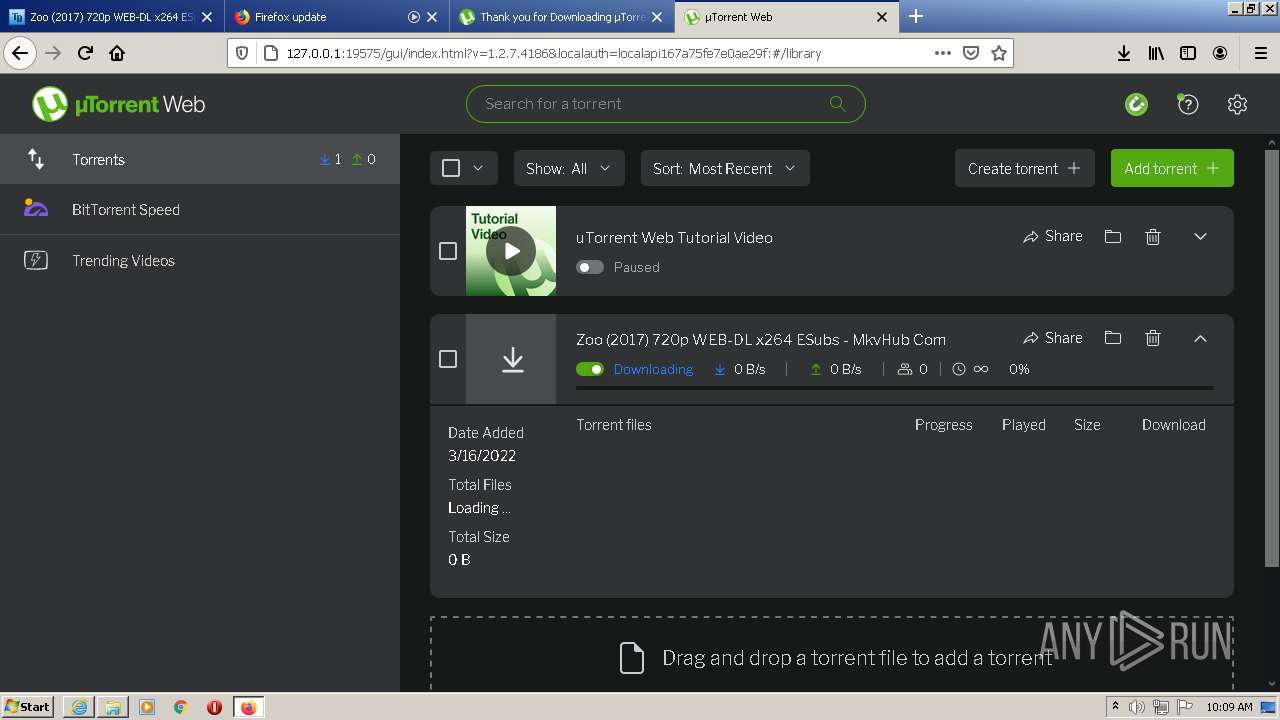Open the Windows Start menu
1280x720 pixels.
[x=28, y=707]
